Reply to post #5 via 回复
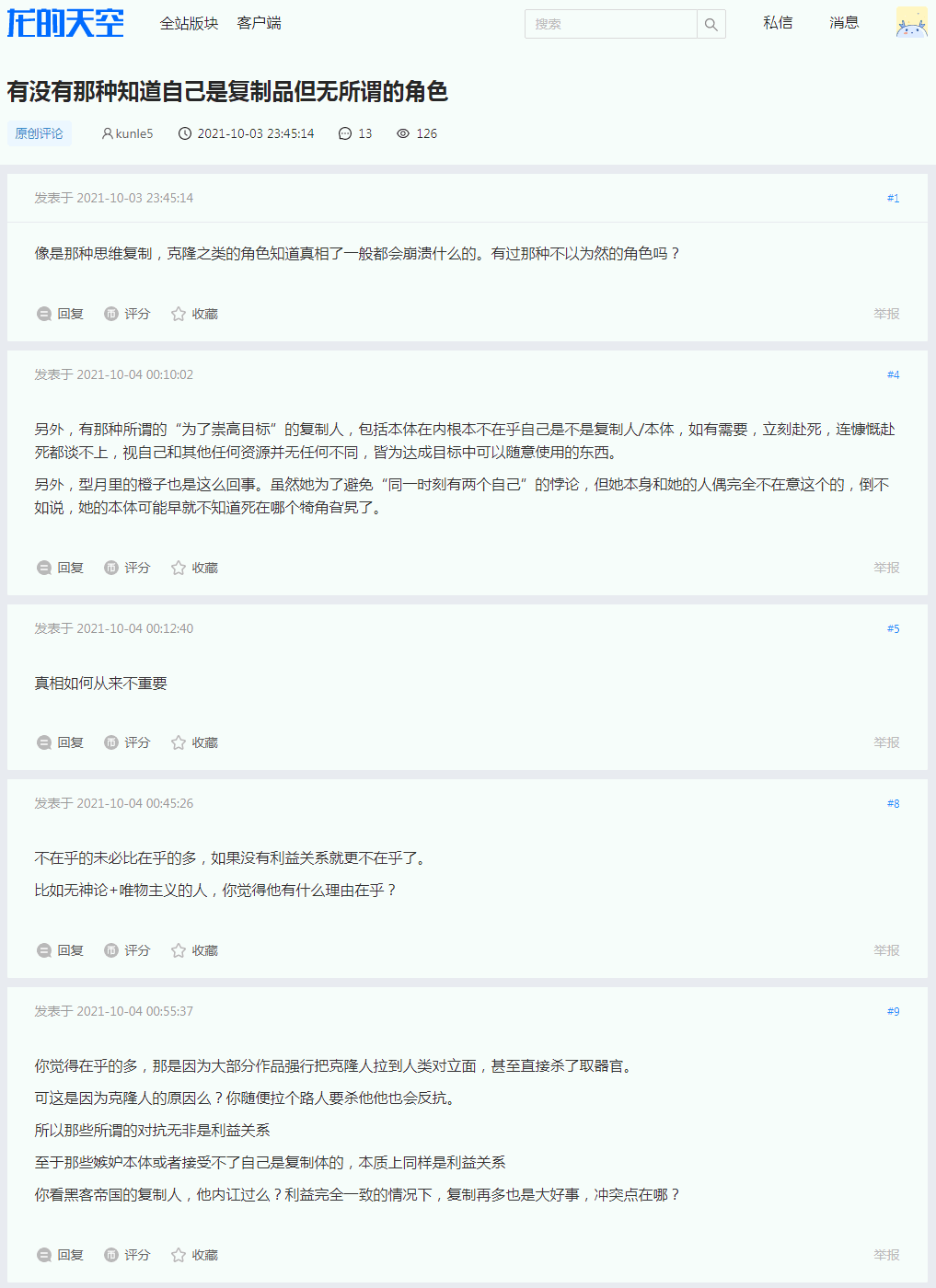Screen dimensions: 936x1288 click(60, 742)
